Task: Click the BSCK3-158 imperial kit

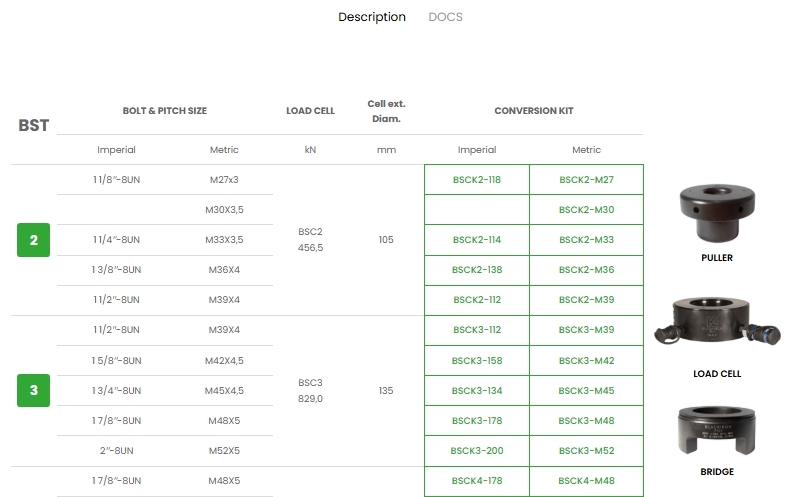Action: [477, 361]
